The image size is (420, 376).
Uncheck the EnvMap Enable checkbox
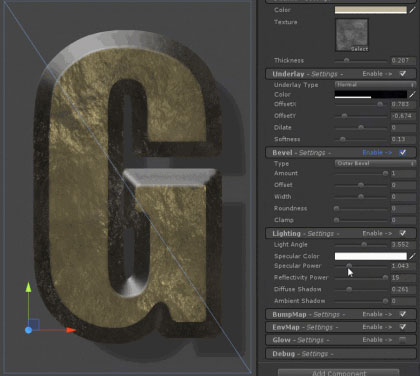[403, 327]
